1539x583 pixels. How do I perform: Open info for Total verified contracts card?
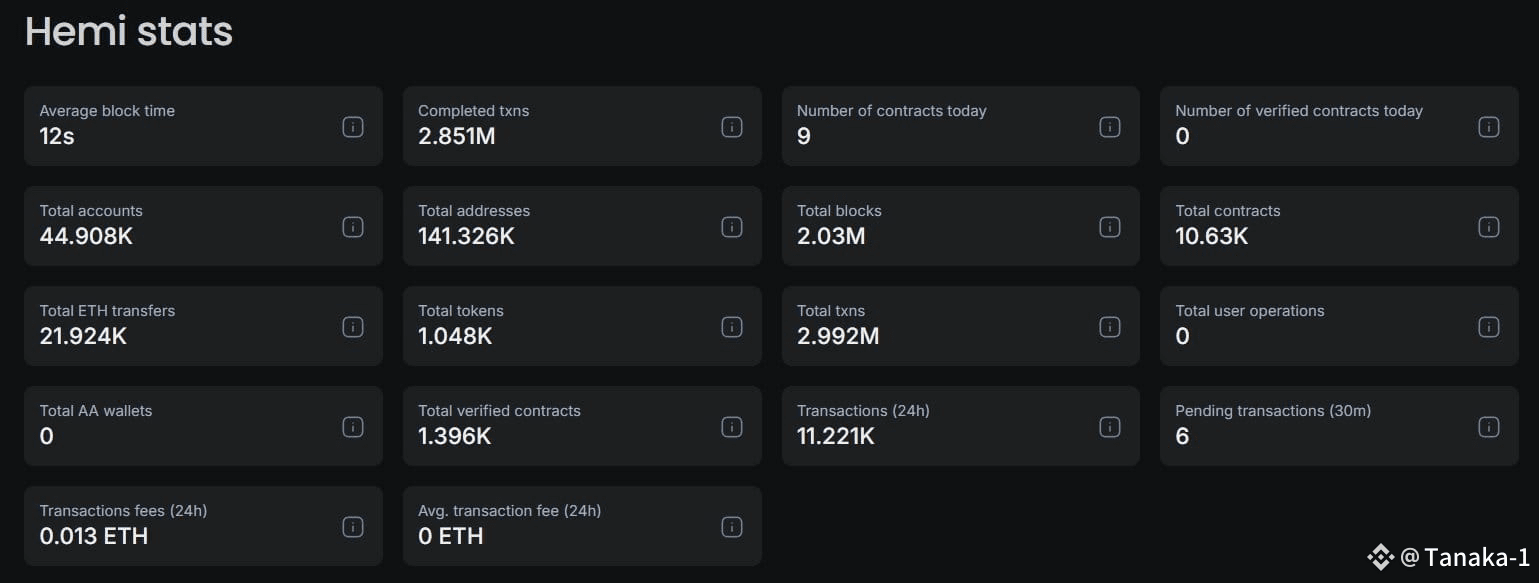tap(732, 427)
